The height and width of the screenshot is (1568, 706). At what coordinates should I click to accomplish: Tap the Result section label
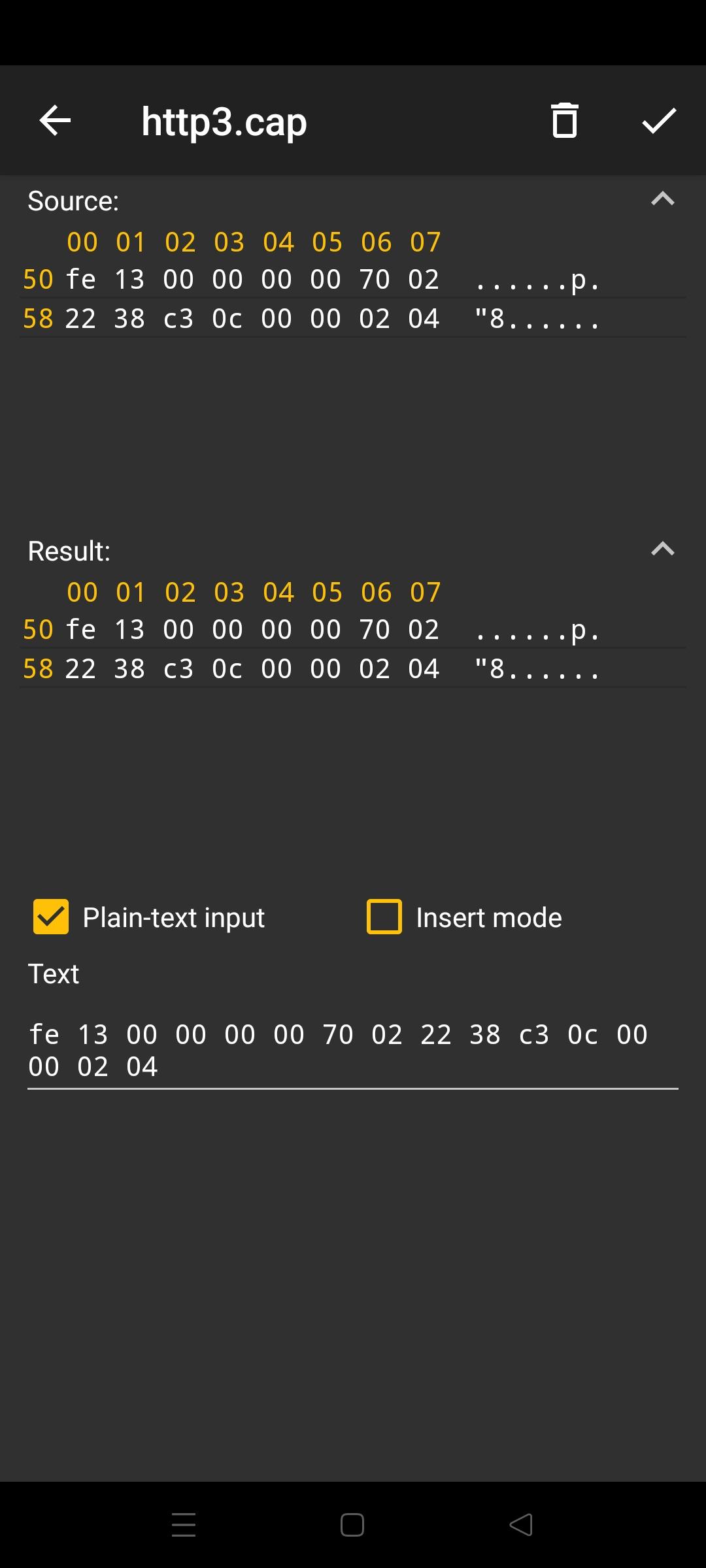69,551
